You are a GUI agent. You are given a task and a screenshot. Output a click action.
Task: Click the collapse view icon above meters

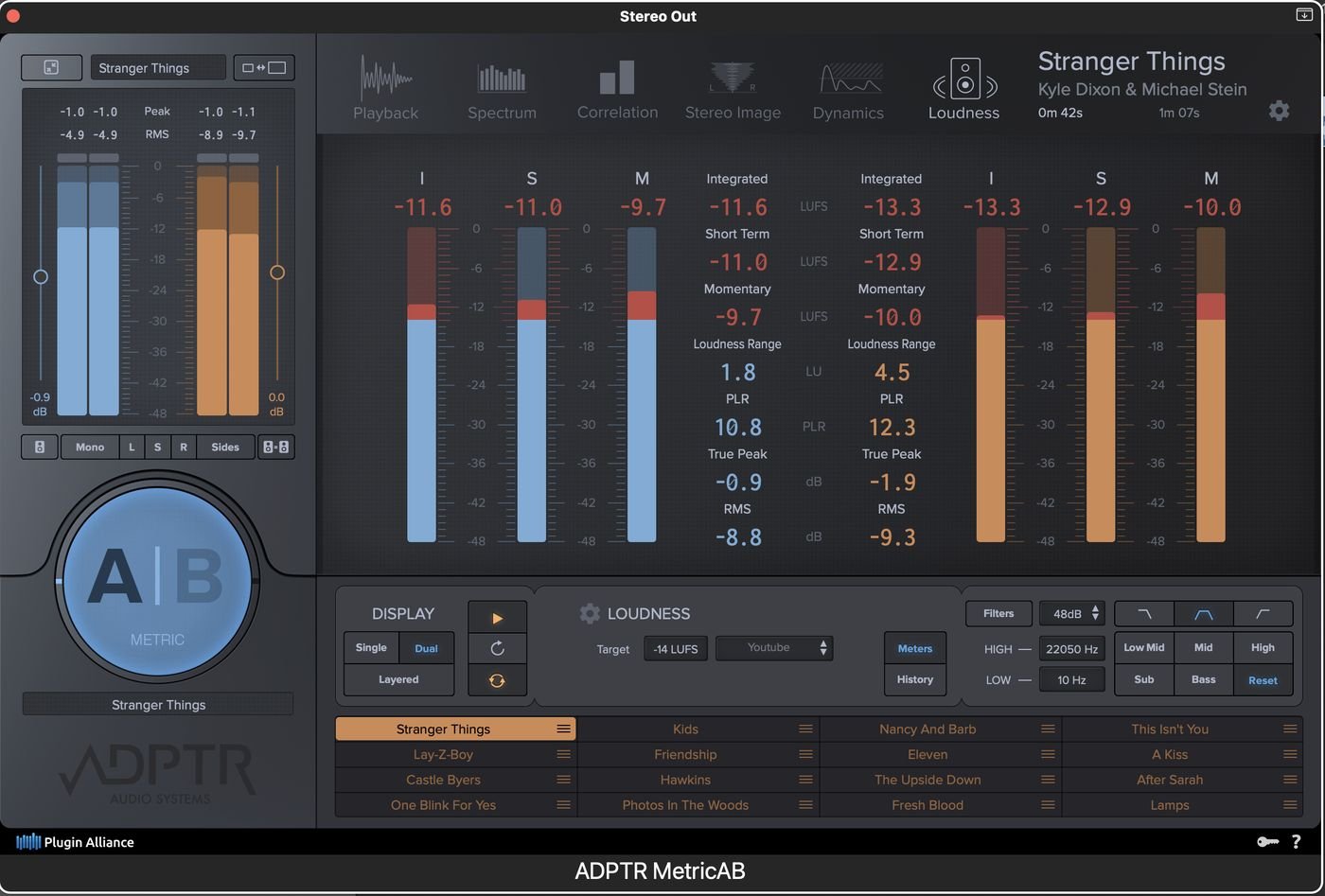click(x=51, y=67)
